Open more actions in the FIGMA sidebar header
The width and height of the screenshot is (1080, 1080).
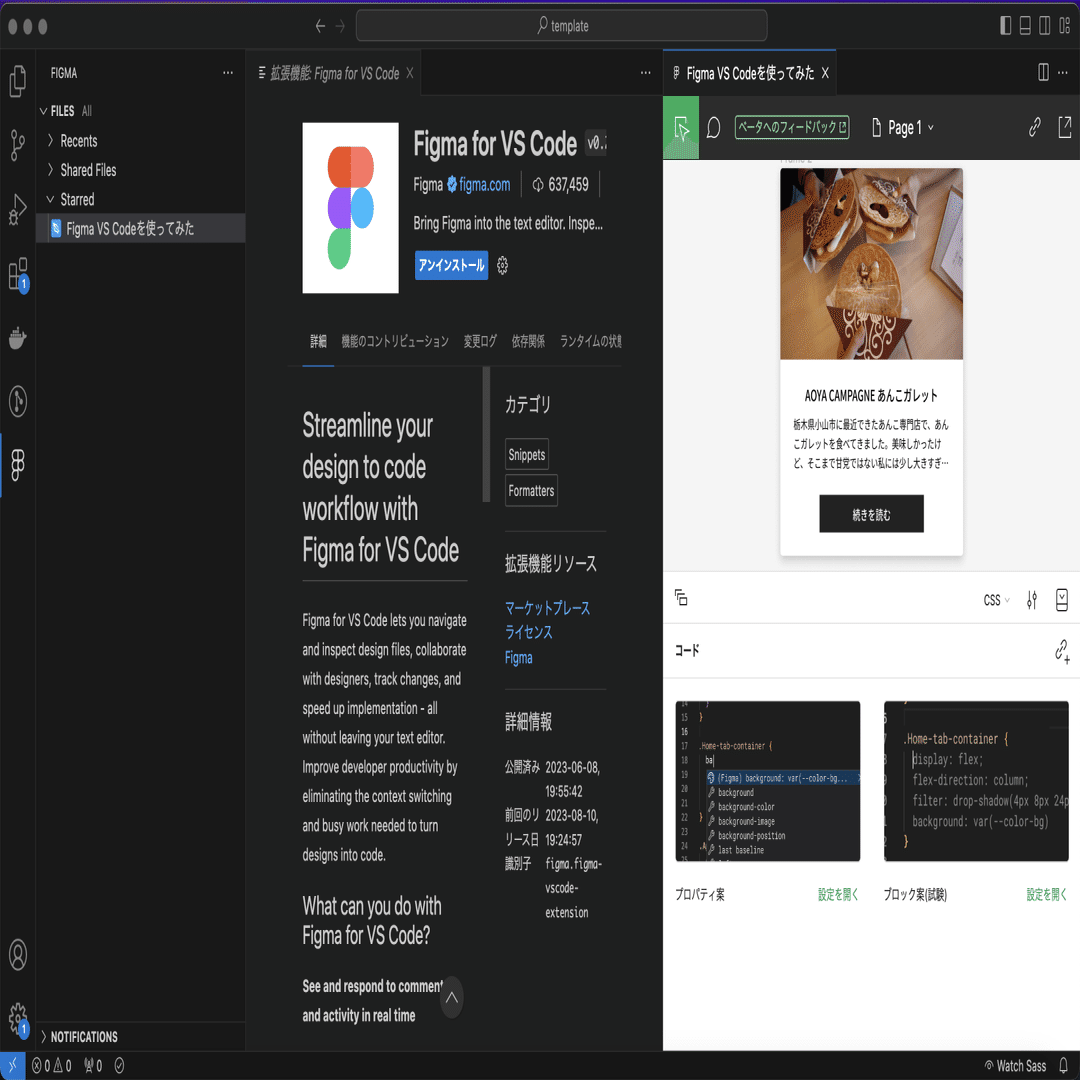coord(228,73)
